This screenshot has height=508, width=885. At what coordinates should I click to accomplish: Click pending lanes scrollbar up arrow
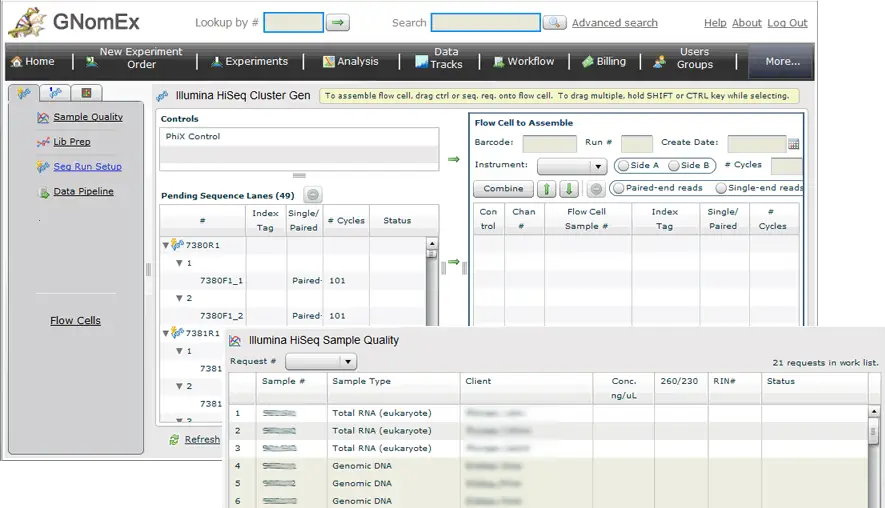point(432,243)
